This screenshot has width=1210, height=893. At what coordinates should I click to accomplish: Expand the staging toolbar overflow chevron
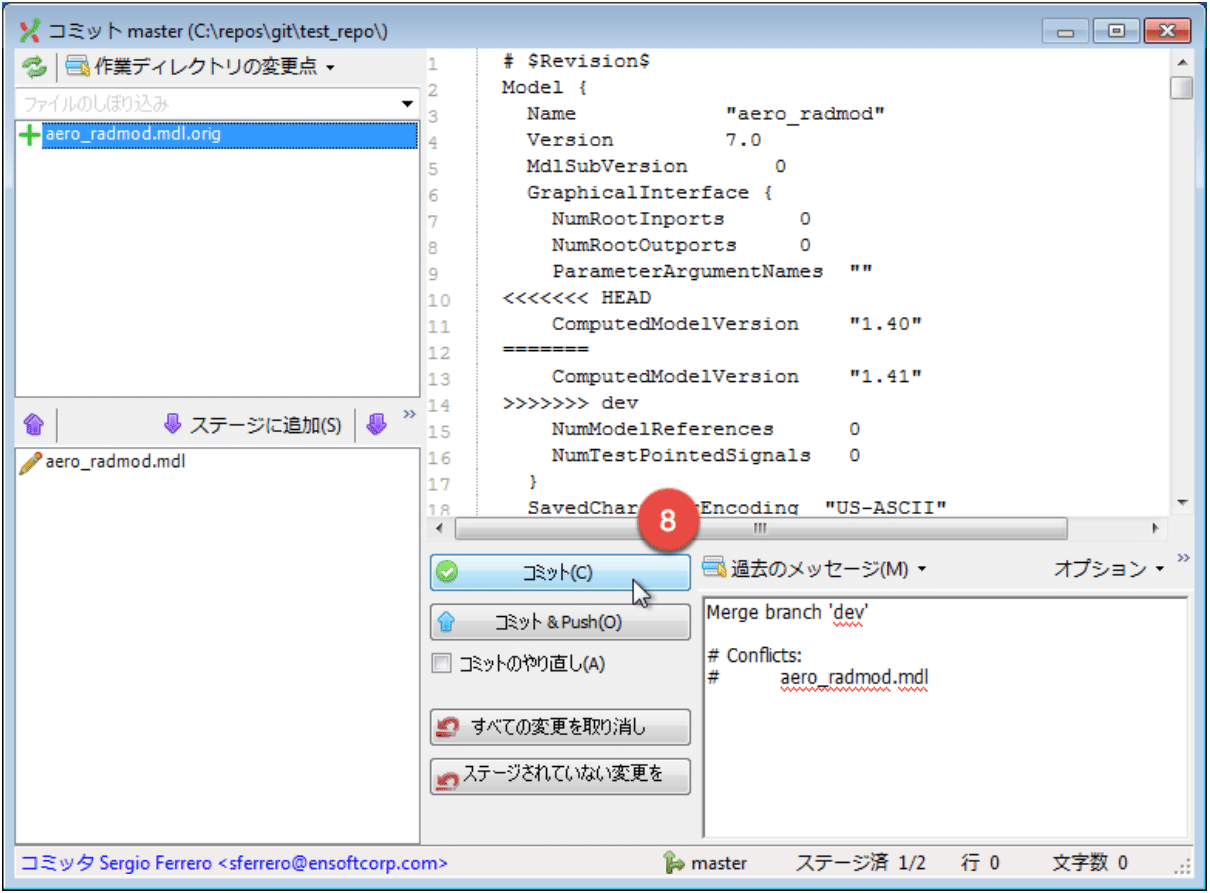pyautogui.click(x=408, y=415)
